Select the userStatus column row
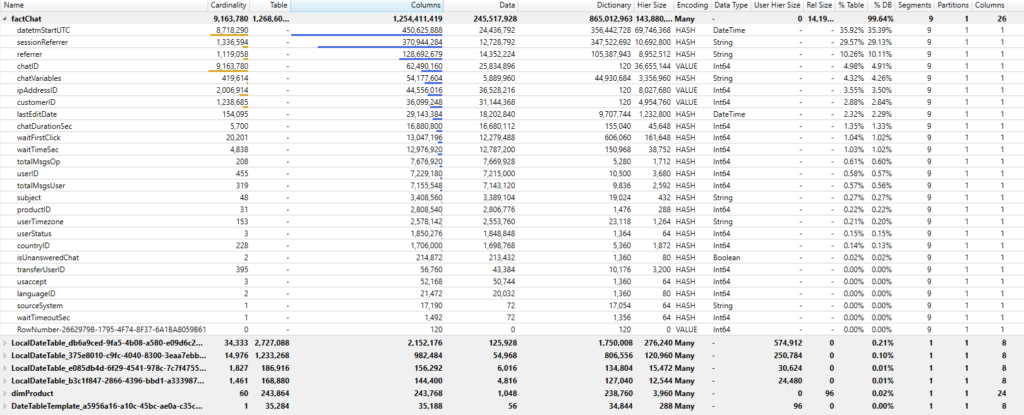 click(x=512, y=234)
